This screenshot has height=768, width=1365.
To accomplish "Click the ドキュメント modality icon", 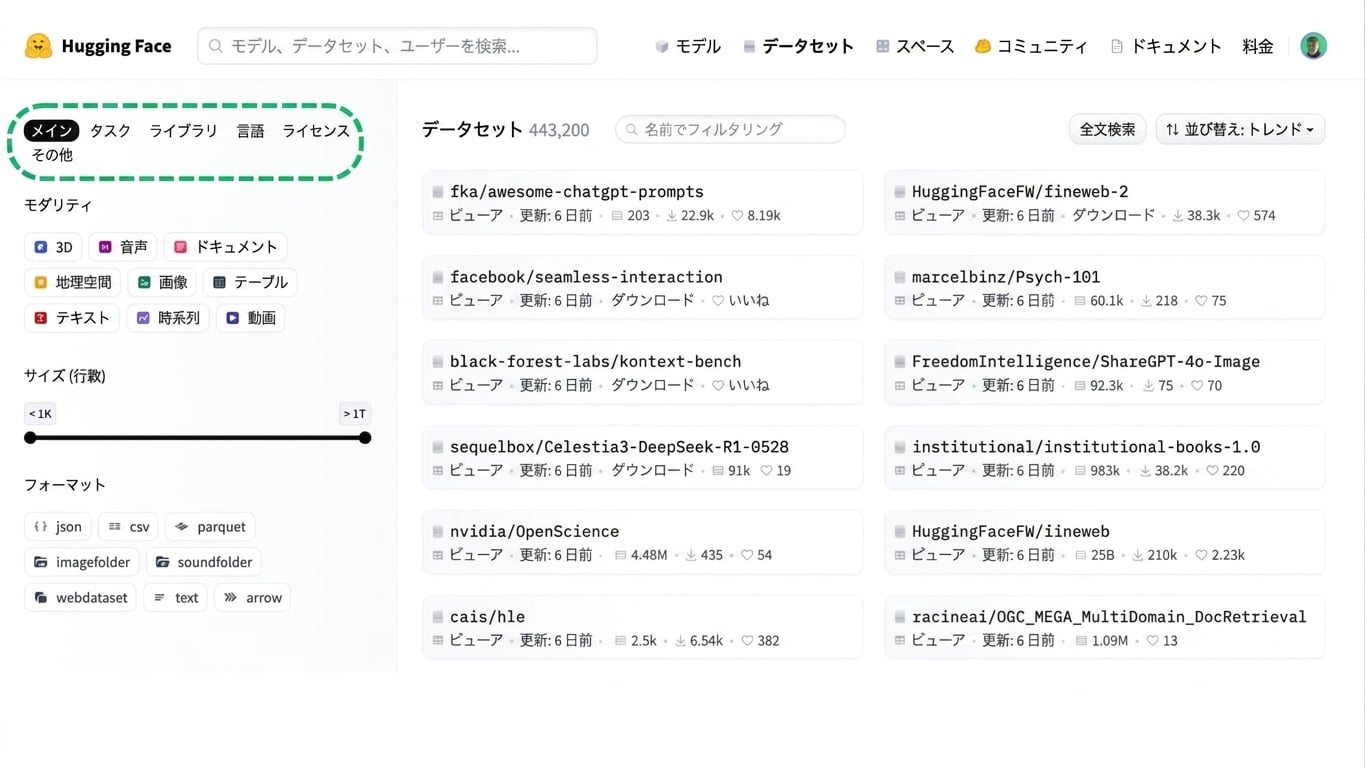I will click(181, 247).
